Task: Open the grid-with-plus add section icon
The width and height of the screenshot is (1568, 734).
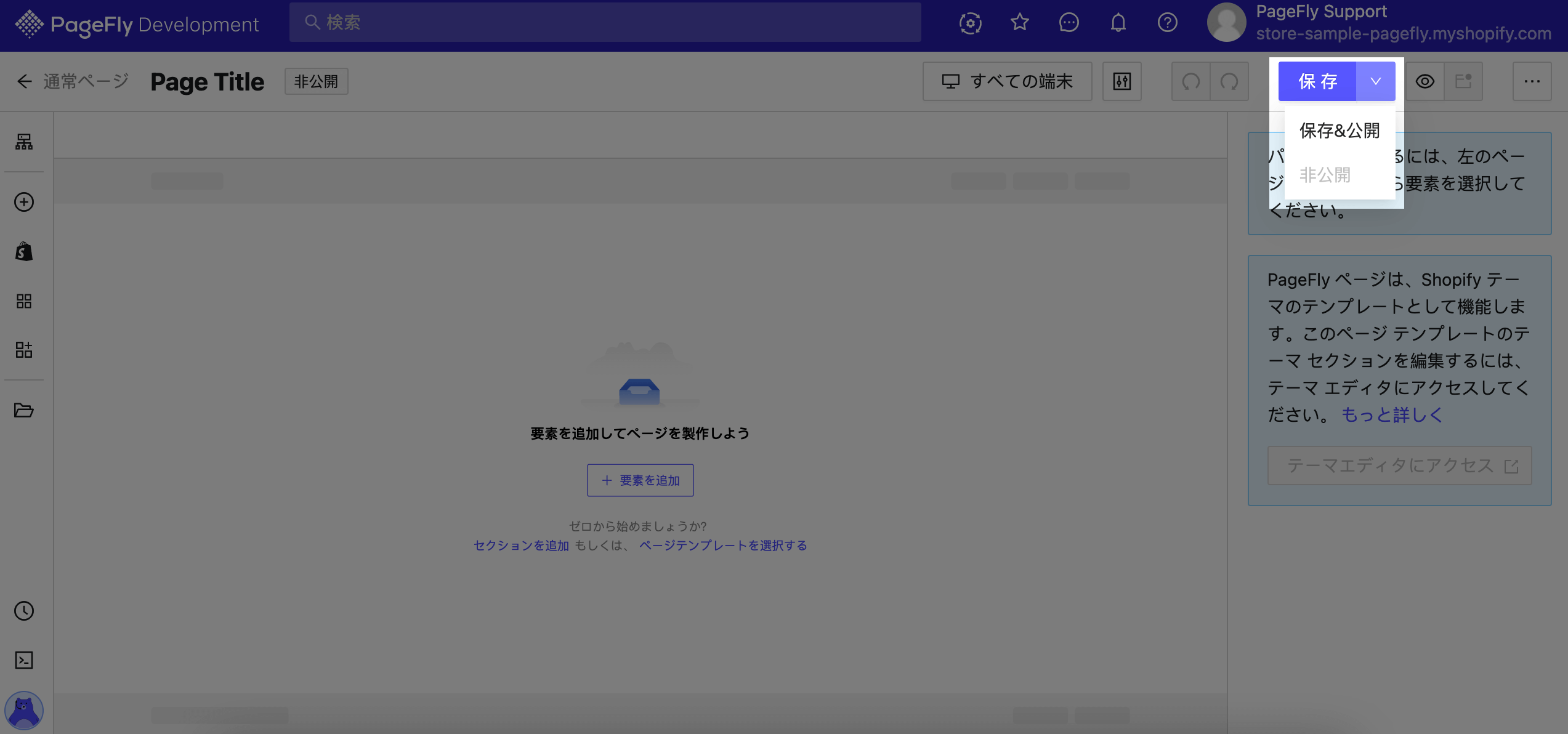Action: click(24, 350)
